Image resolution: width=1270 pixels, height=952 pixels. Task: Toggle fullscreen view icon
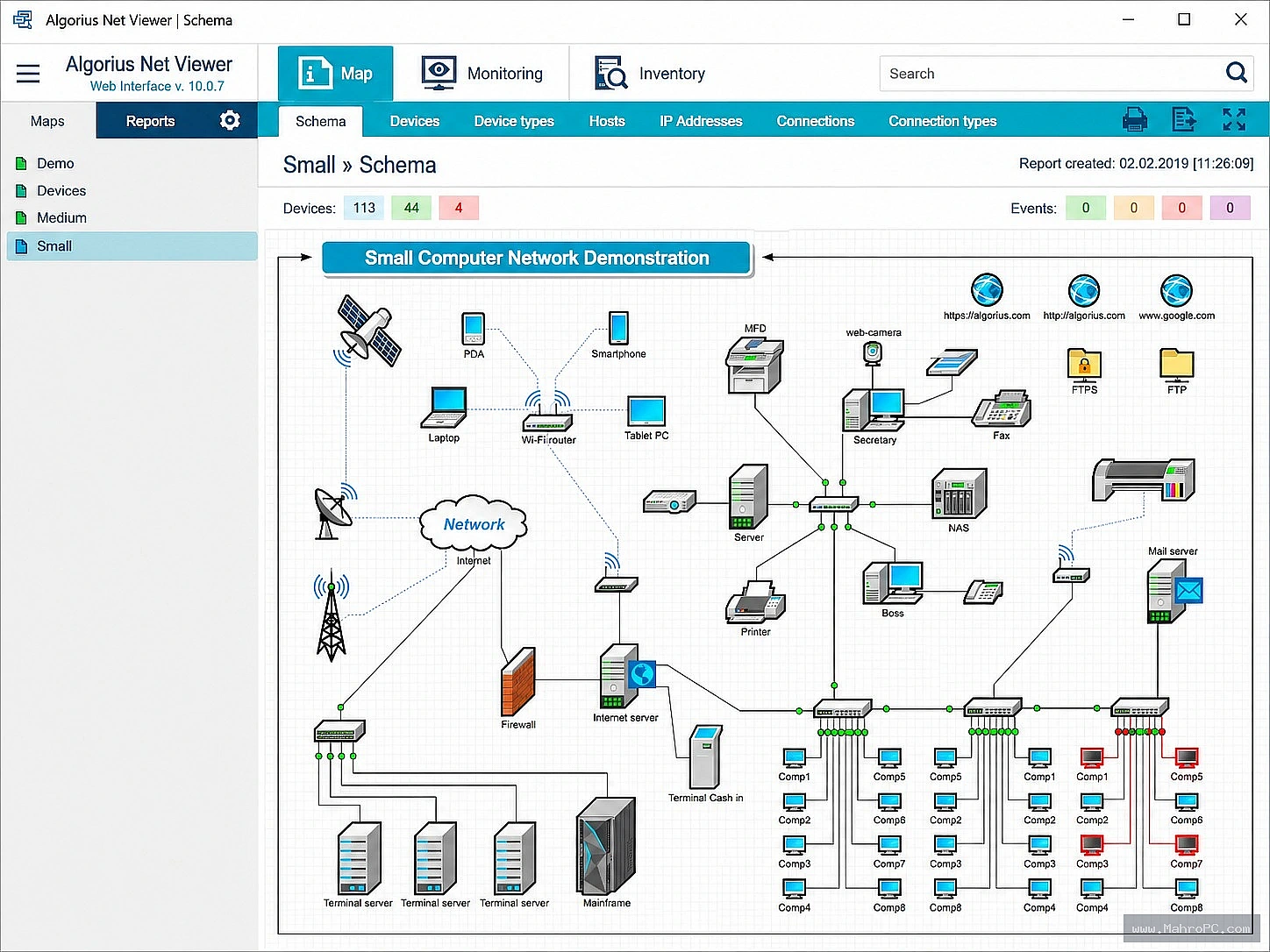[1234, 120]
